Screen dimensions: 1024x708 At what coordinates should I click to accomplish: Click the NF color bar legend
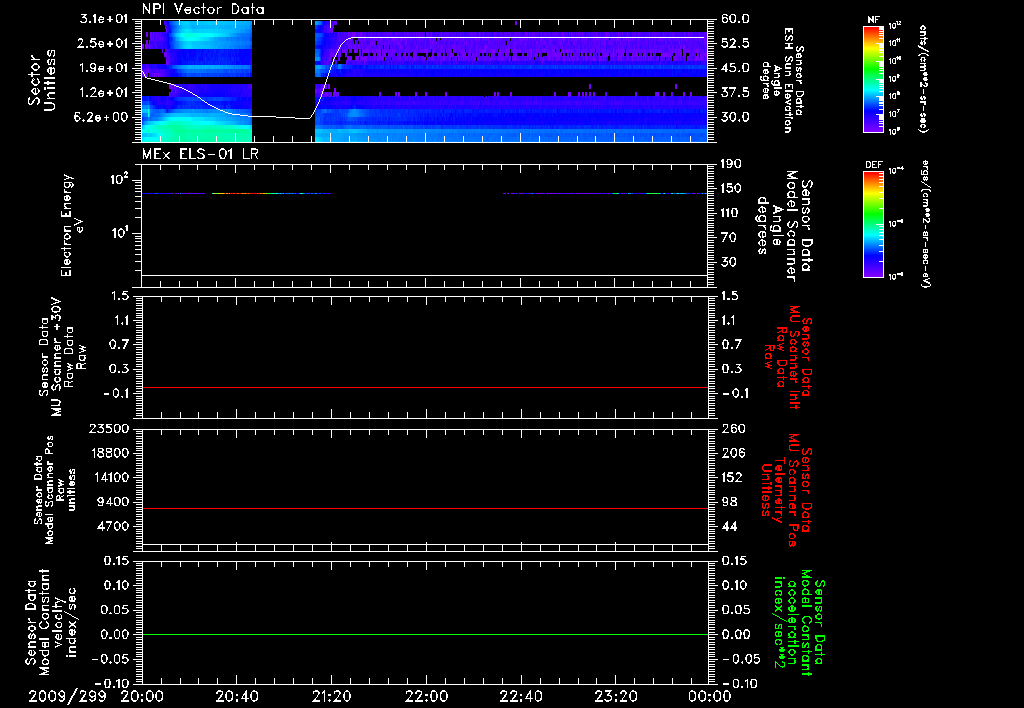coord(874,78)
